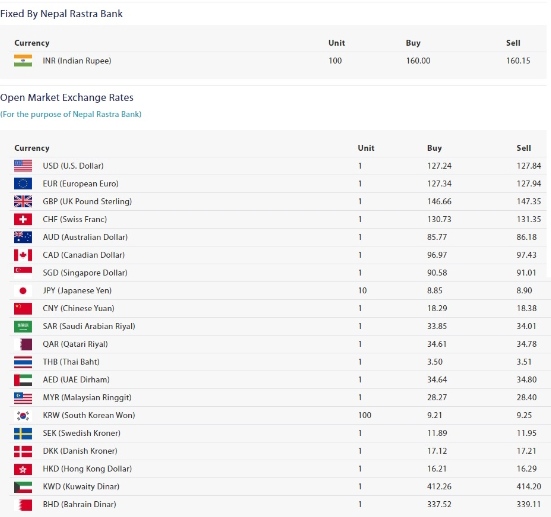Click the Japanese flag icon for JPY
This screenshot has height=517, width=551.
(x=23, y=291)
